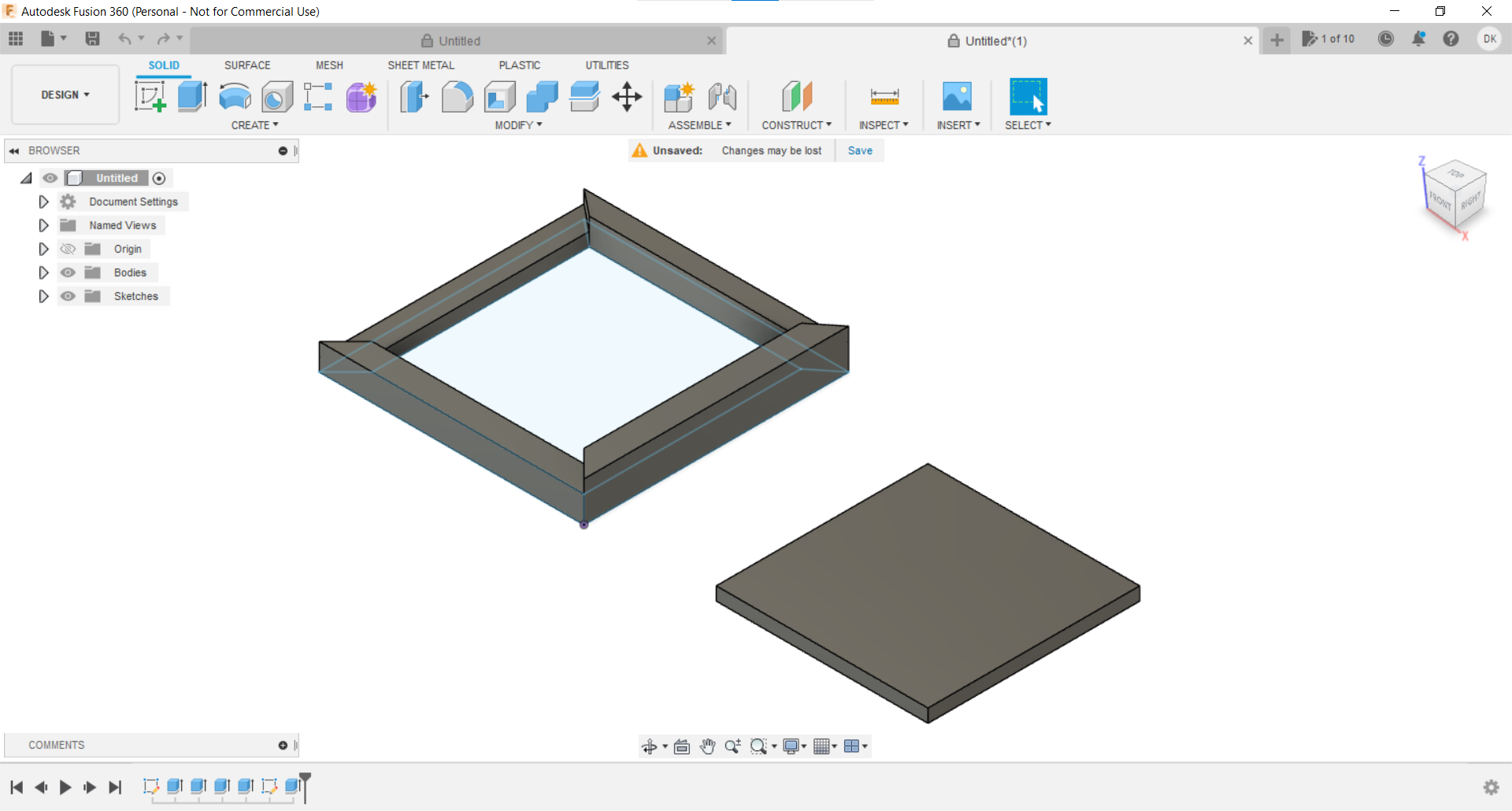1512x811 pixels.
Task: Open the Design workspace selector
Action: (65, 94)
